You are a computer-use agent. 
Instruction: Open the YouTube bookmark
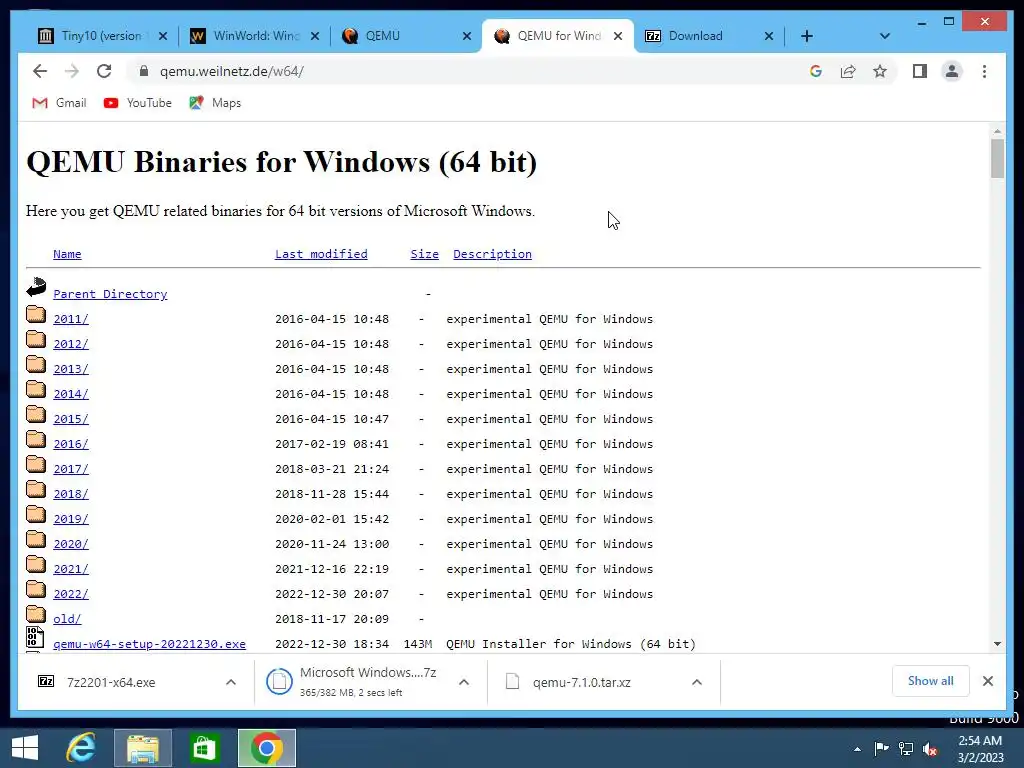(138, 103)
